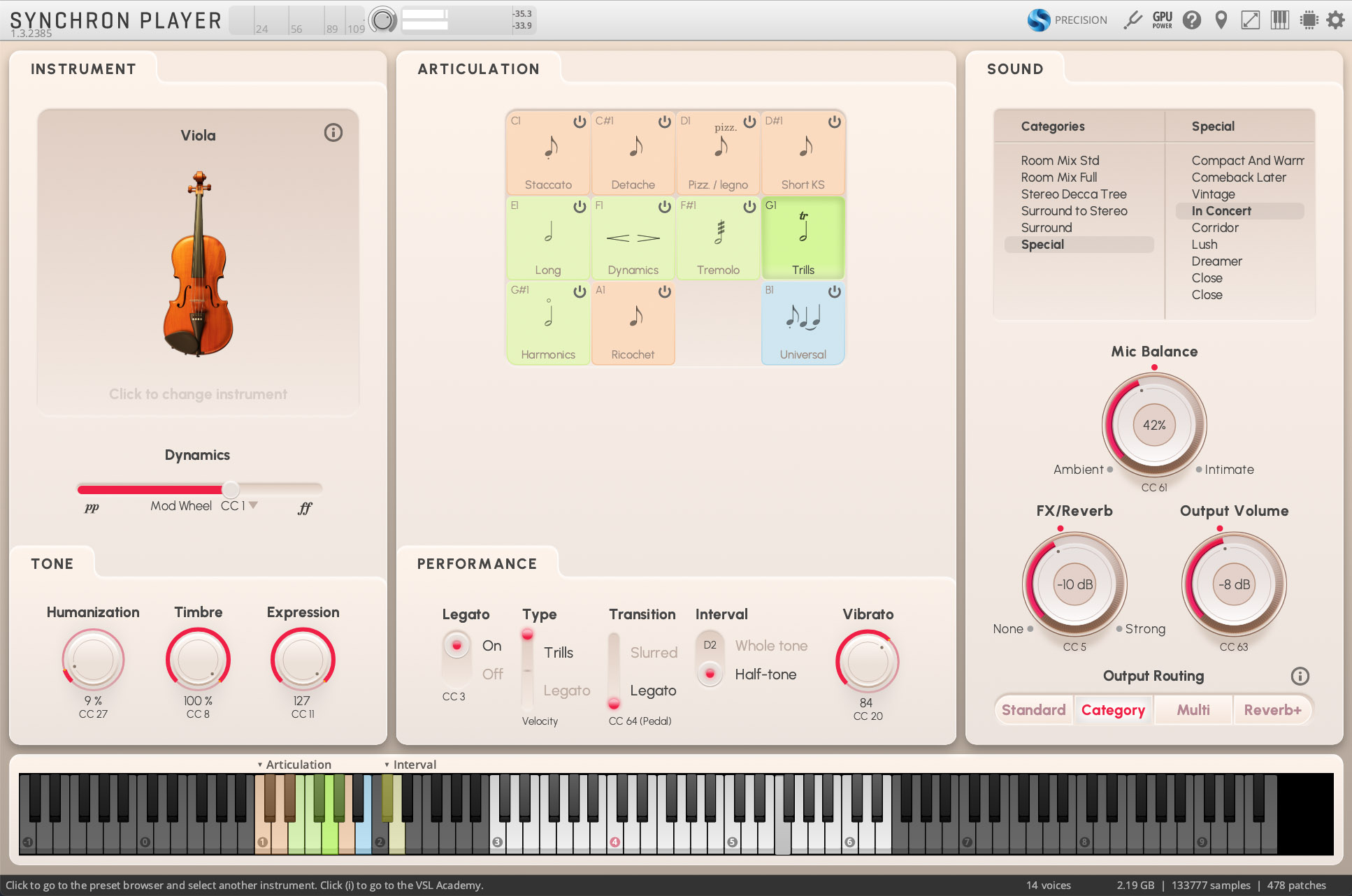1352x896 pixels.
Task: Select the Harmonics articulation pad
Action: 548,322
